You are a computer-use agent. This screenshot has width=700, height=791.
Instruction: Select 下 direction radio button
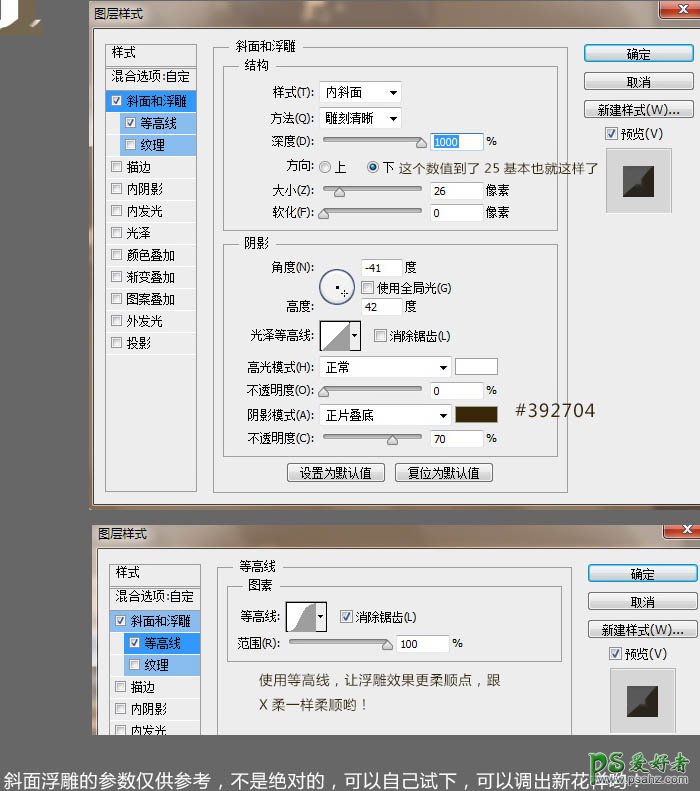pos(373,167)
